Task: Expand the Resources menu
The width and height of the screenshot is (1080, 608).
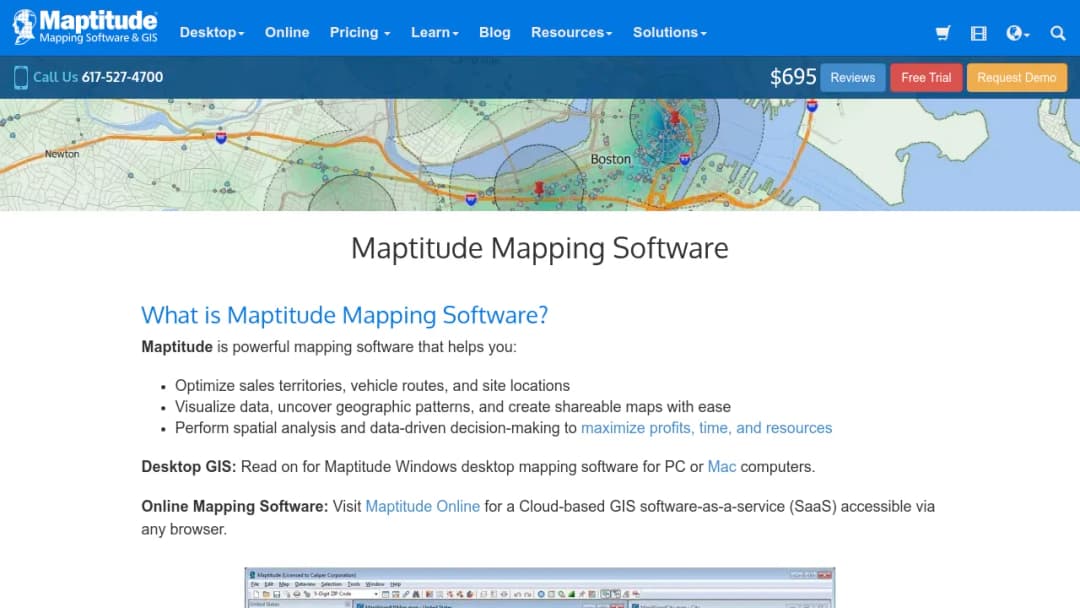Action: pyautogui.click(x=571, y=32)
